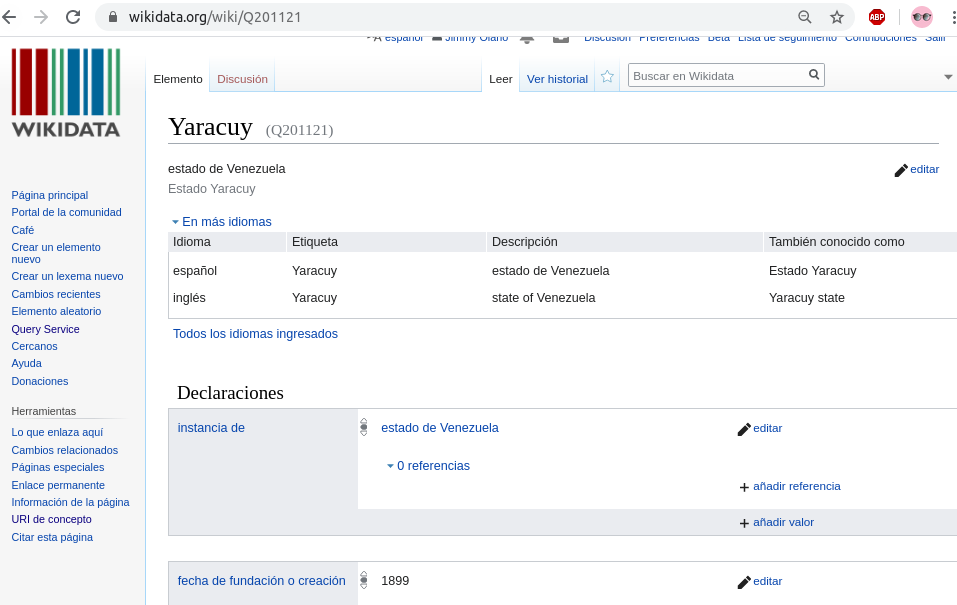Click rank selector beside 'estado de Venezuela'
Viewport: 957px width, 605px height.
[364, 427]
